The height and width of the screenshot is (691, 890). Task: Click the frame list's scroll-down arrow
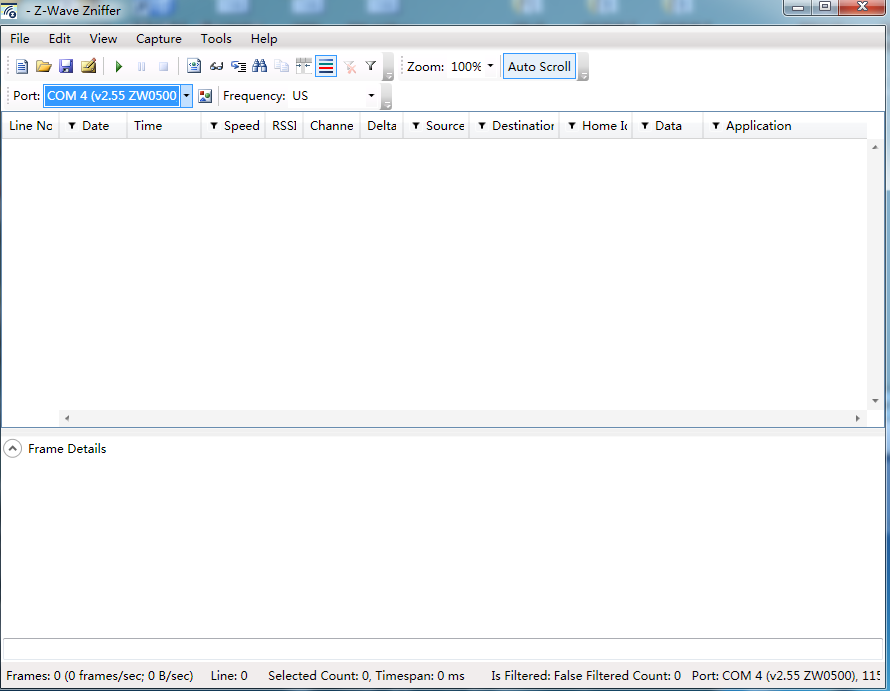875,401
